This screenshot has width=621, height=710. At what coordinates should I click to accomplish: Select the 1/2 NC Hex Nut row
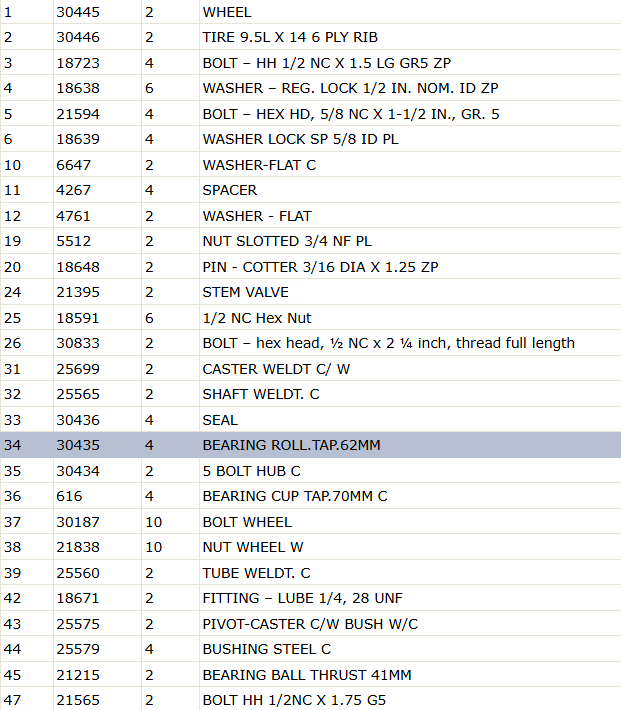[x=310, y=318]
